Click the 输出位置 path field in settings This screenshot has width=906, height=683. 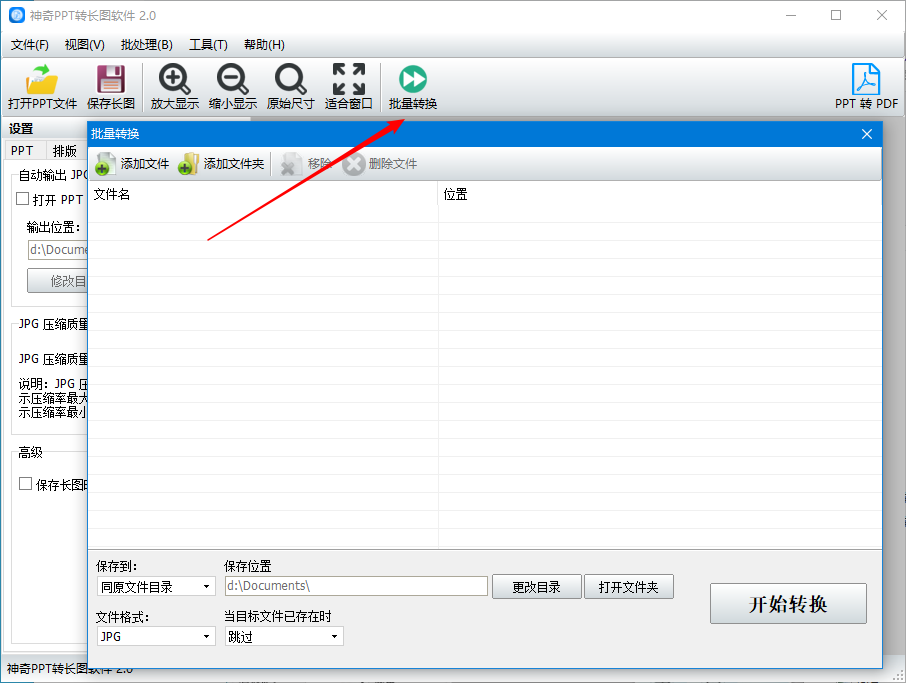pyautogui.click(x=58, y=250)
